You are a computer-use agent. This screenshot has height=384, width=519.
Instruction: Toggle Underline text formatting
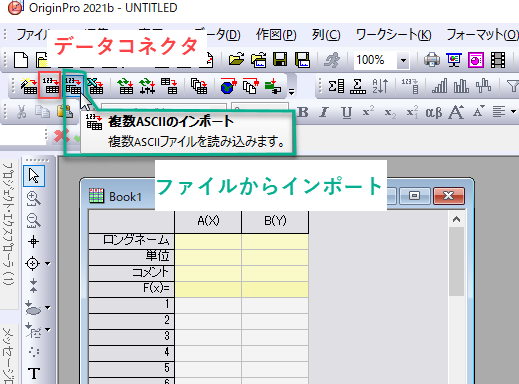click(347, 113)
